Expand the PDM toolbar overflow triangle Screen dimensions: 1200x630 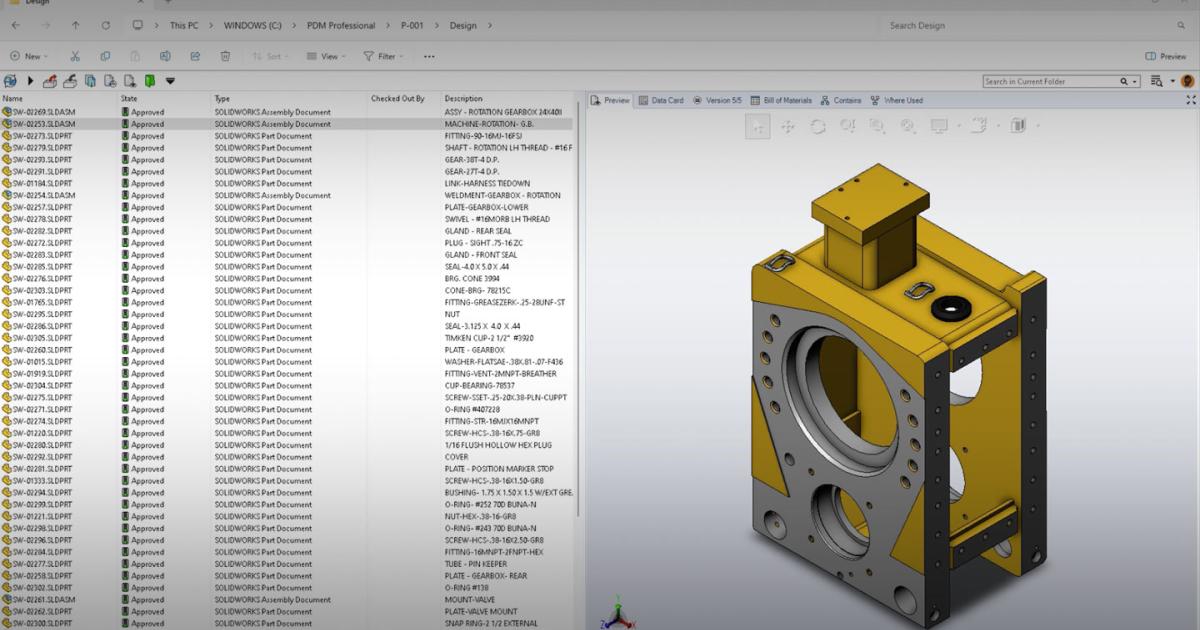coord(170,81)
